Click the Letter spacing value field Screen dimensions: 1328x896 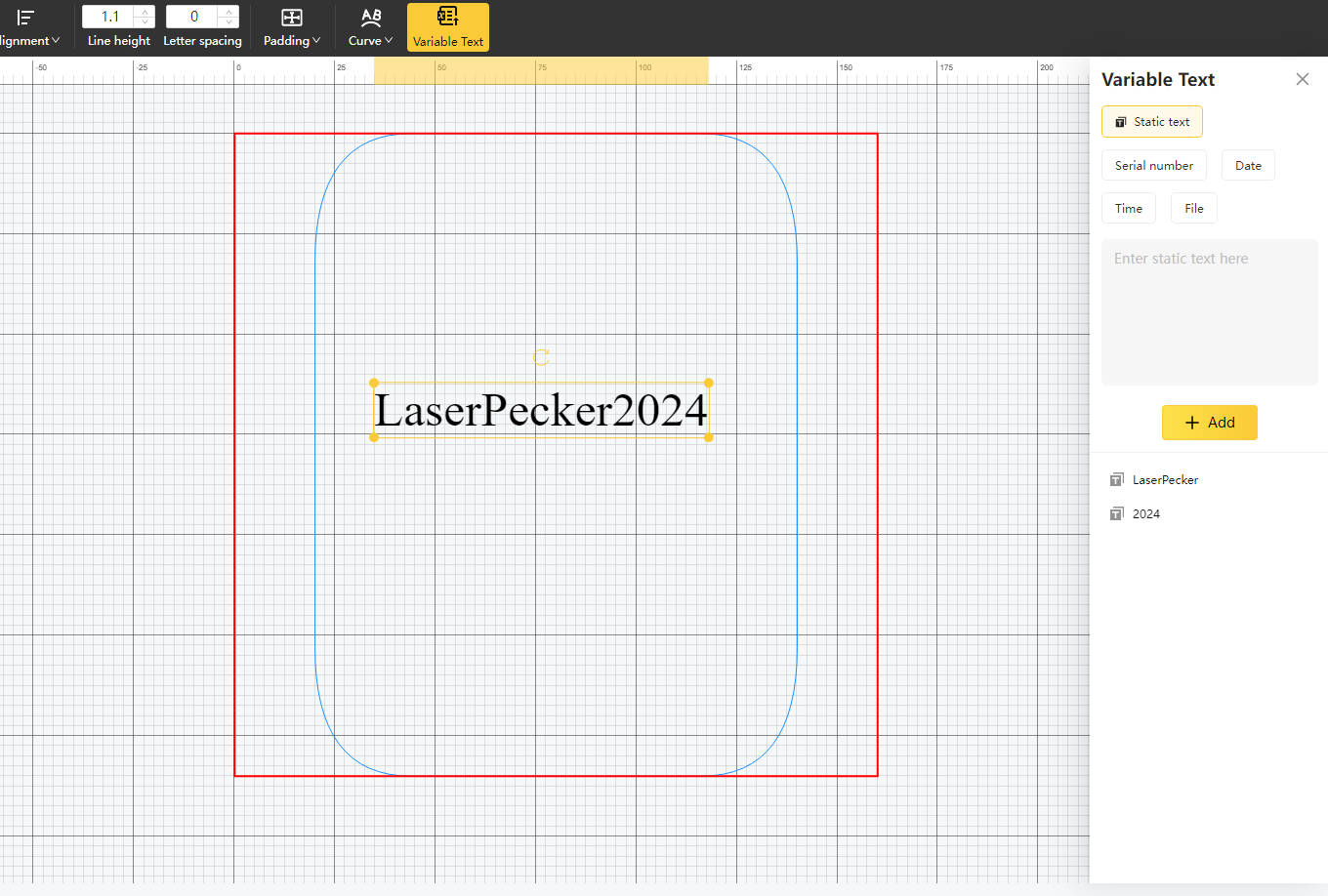193,17
